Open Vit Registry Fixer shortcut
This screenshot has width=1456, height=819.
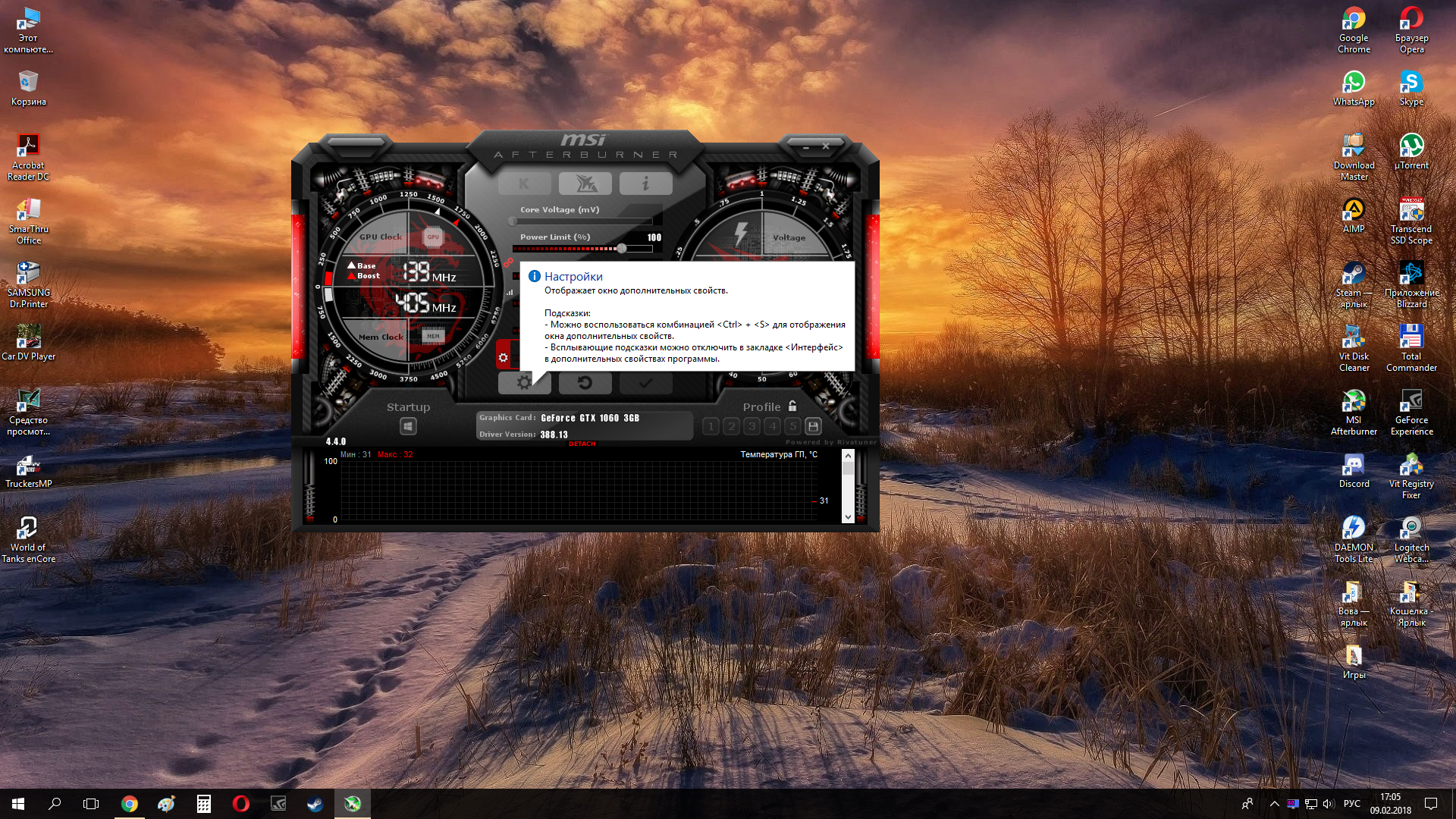click(1411, 475)
